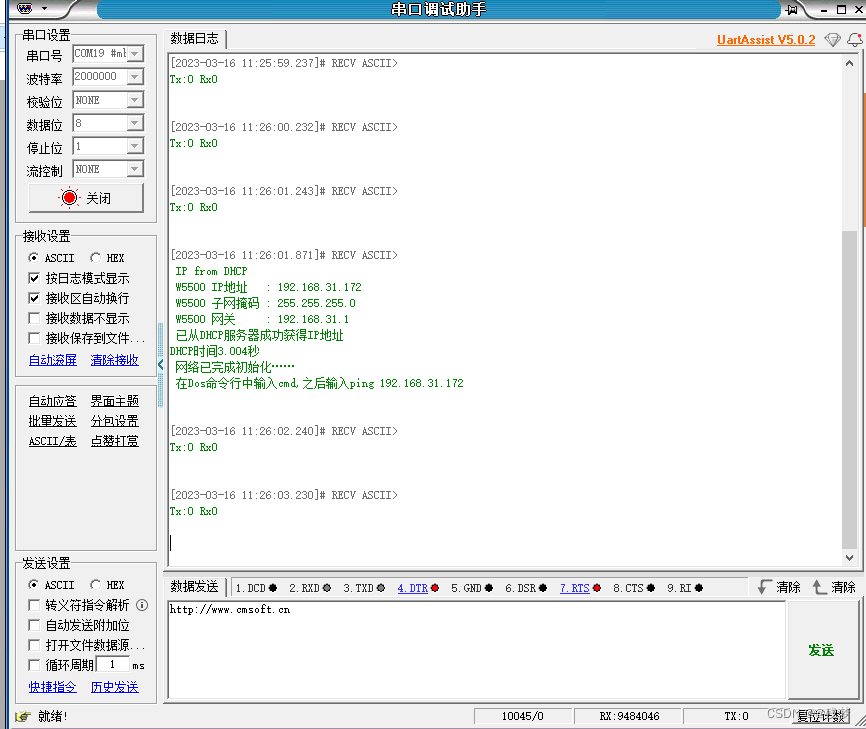This screenshot has width=866, height=729.
Task: Enable 转义符指令解析 checkbox
Action: click(34, 605)
